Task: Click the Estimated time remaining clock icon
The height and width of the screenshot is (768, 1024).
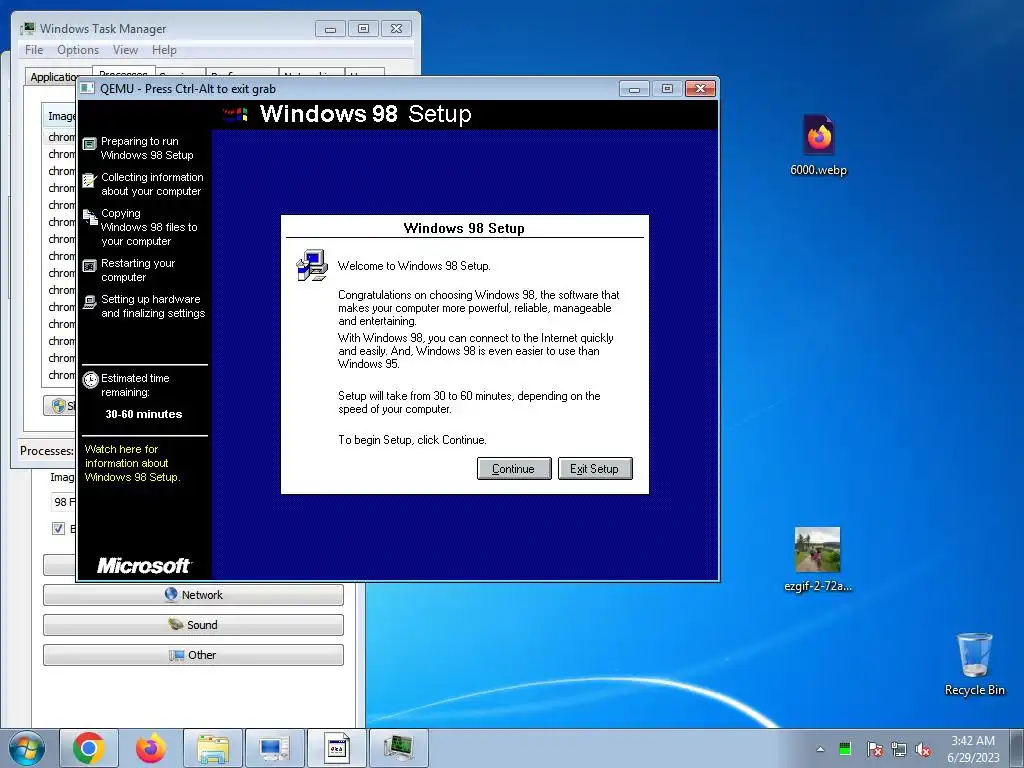Action: click(90, 379)
